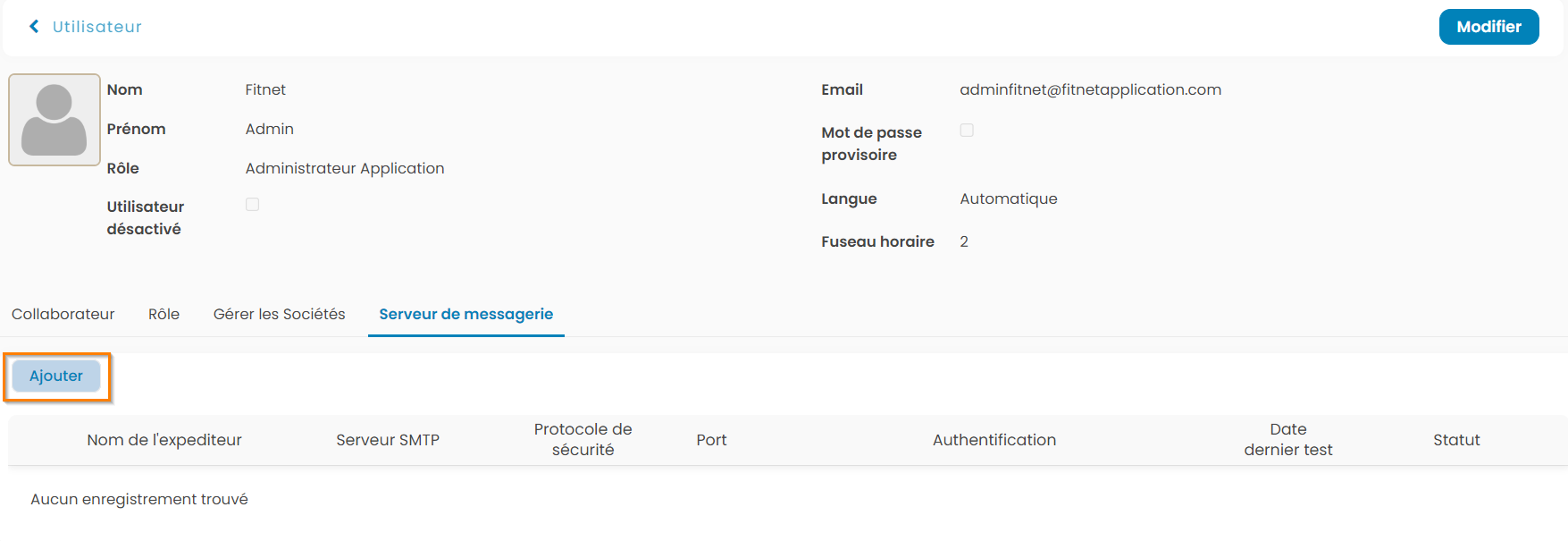Open the user avatar placeholder image
Image resolution: width=1568 pixels, height=541 pixels.
(x=55, y=120)
